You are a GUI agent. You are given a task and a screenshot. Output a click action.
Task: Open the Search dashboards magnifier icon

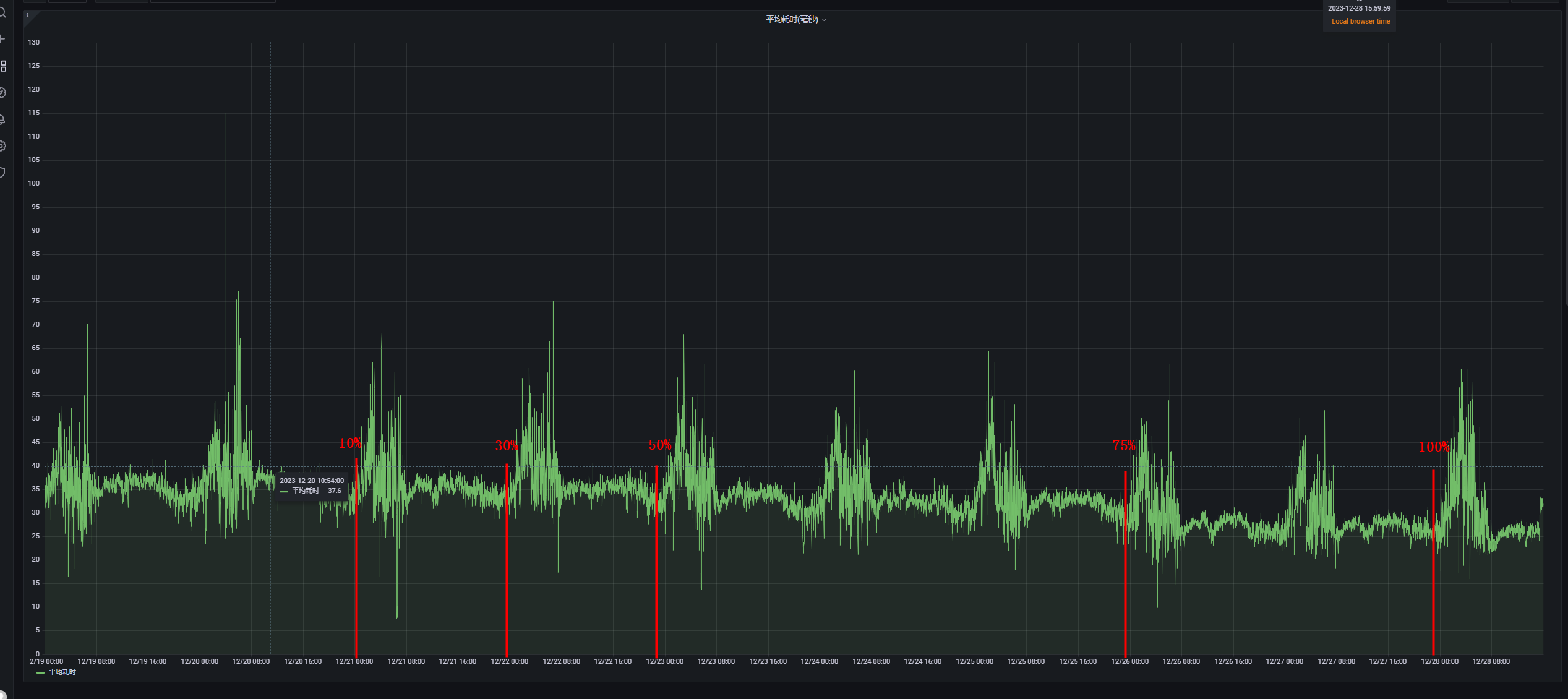tap(2, 12)
